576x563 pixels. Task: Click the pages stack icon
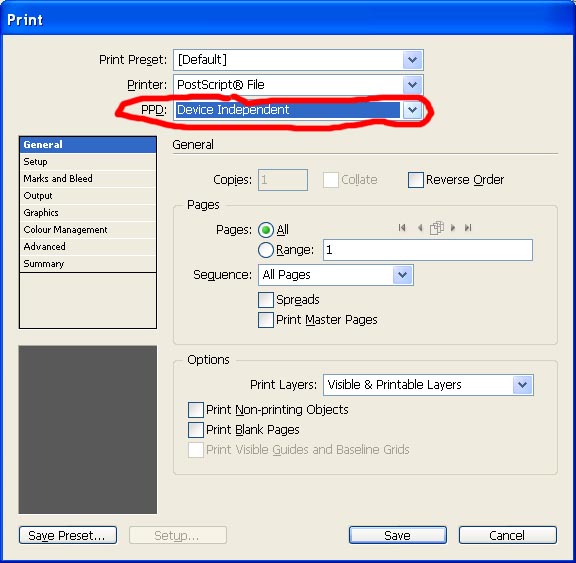(437, 228)
